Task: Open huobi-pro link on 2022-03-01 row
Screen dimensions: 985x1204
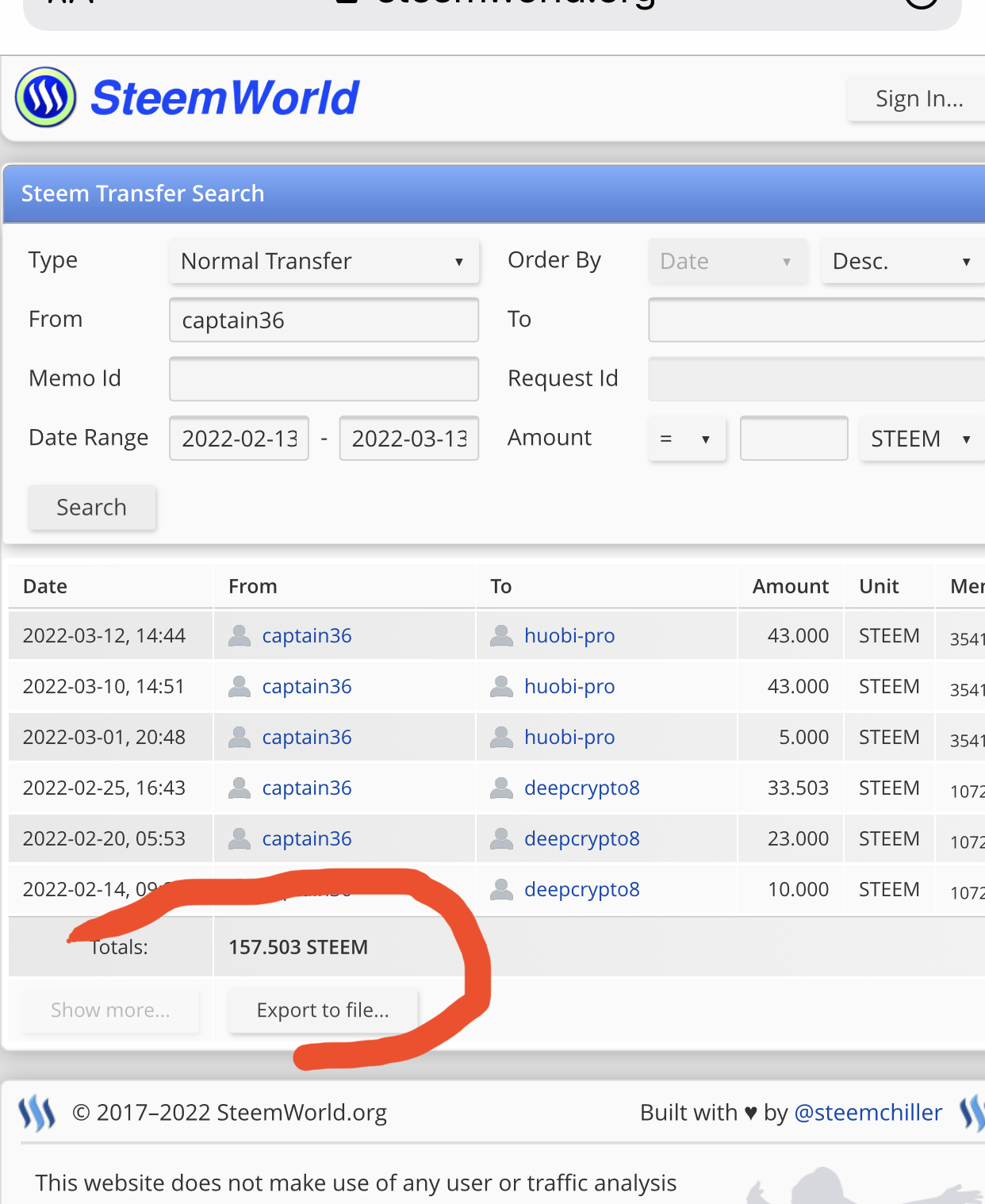Action: [x=569, y=738]
